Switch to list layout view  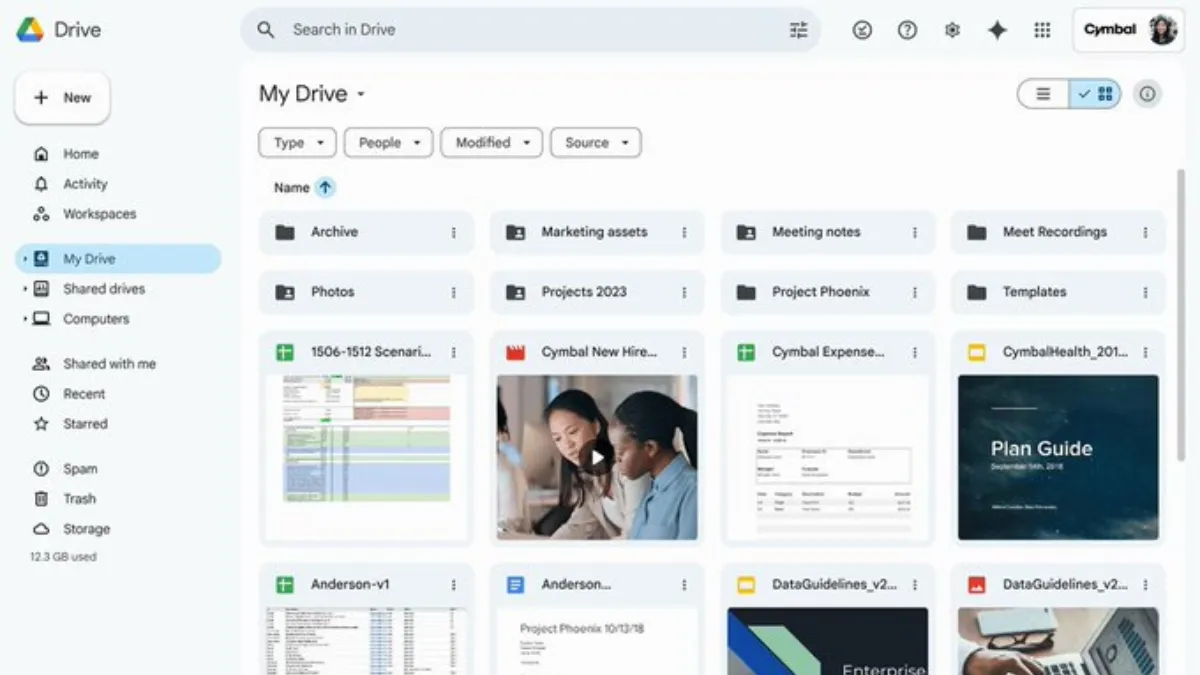1043,94
